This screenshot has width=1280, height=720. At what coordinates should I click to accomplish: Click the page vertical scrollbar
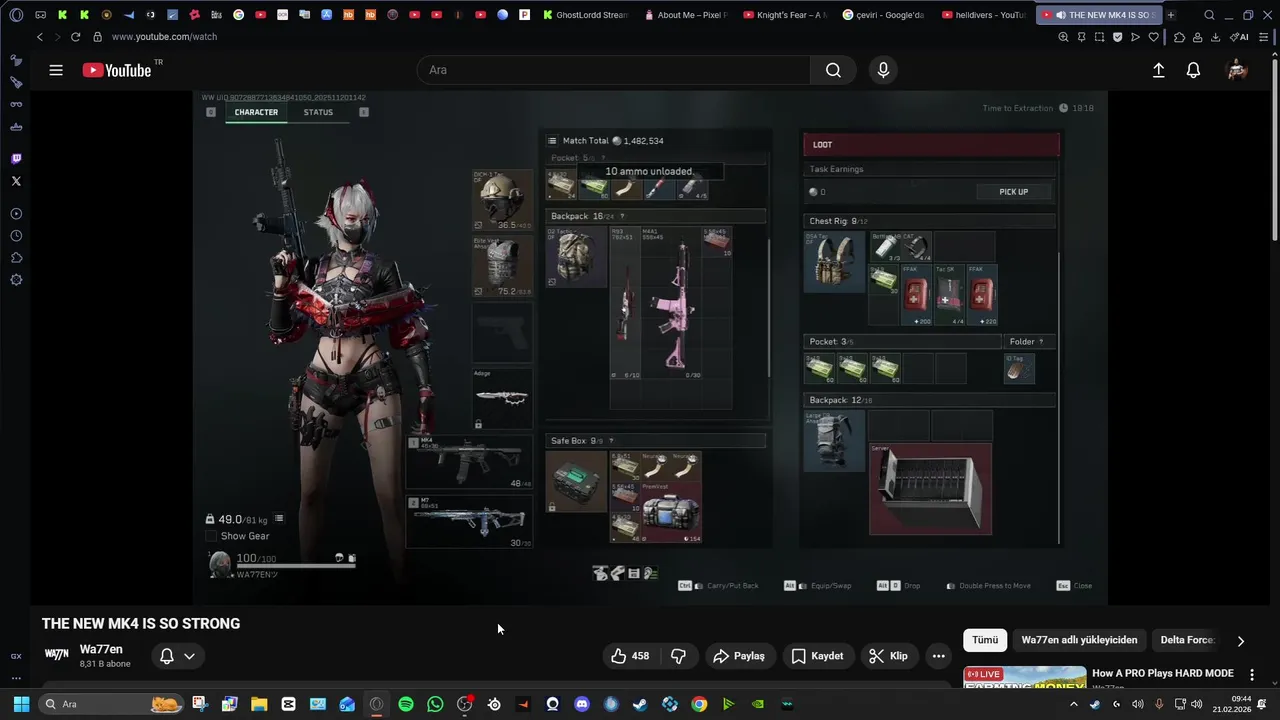pos(1275,150)
